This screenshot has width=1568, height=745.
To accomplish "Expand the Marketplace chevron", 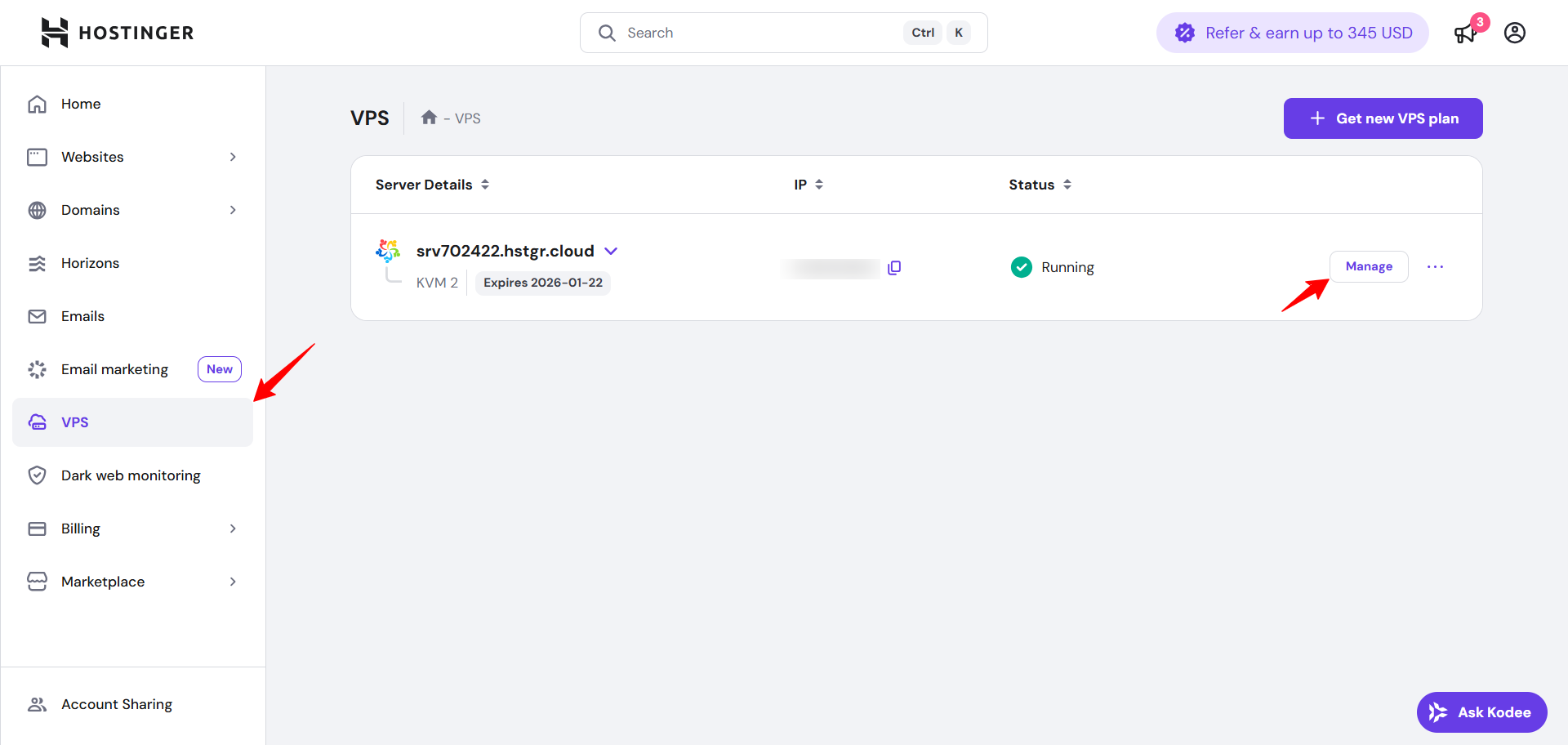I will [x=233, y=582].
